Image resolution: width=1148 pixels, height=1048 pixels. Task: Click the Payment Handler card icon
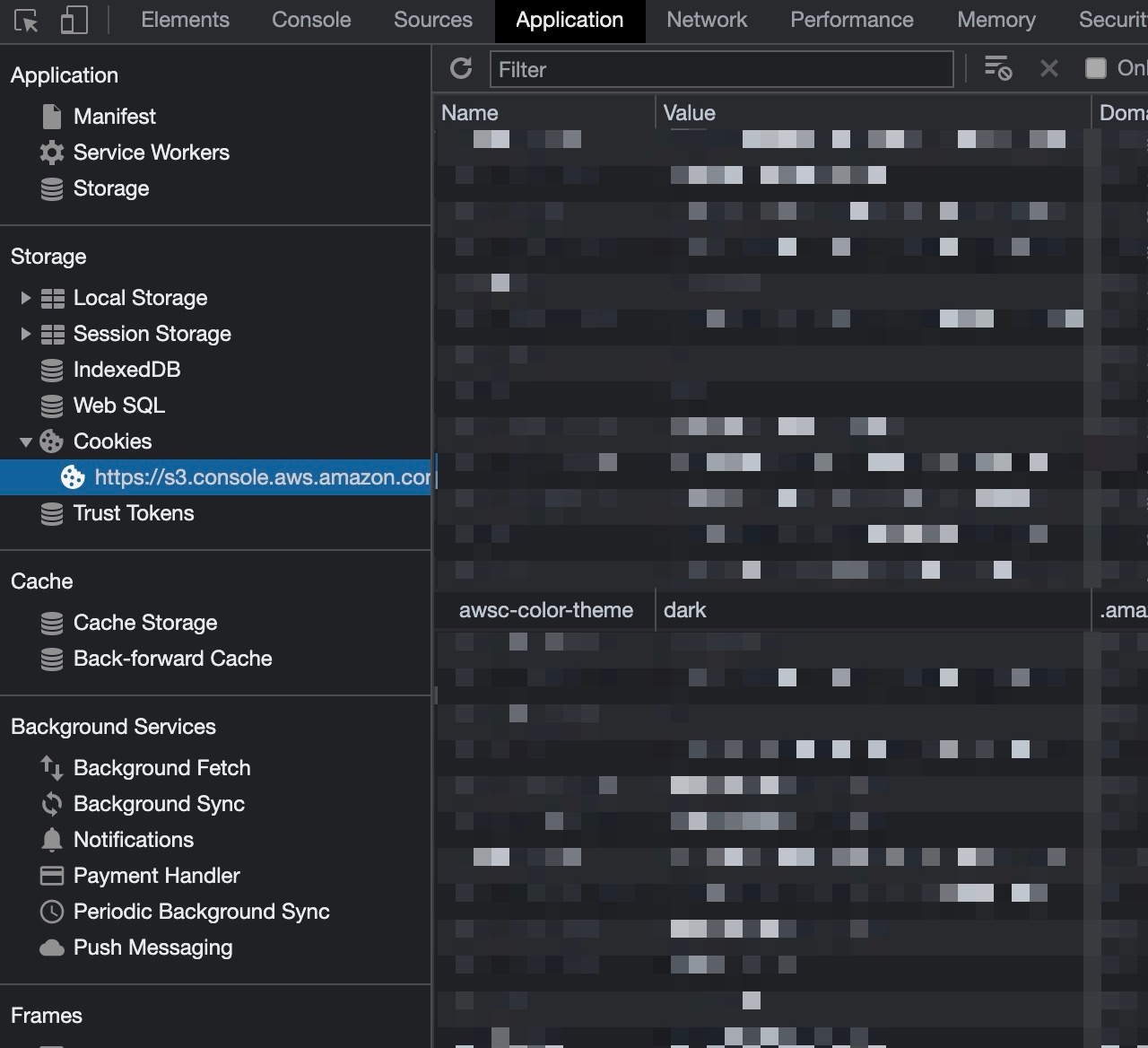[52, 876]
